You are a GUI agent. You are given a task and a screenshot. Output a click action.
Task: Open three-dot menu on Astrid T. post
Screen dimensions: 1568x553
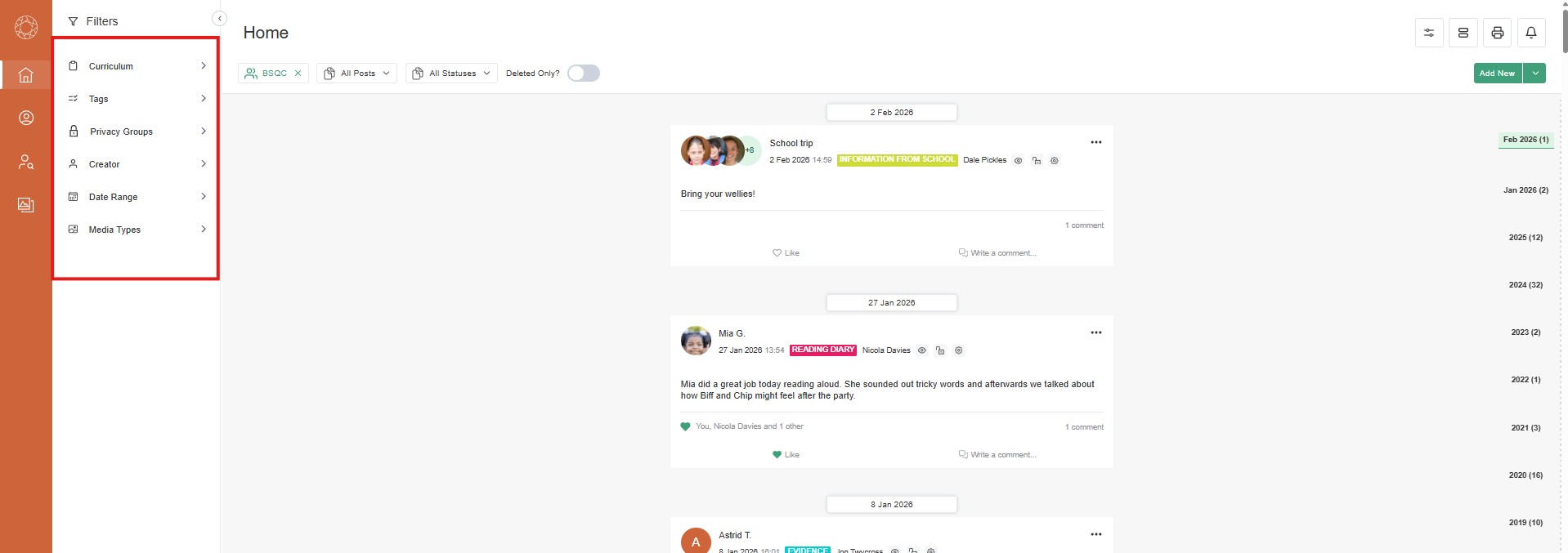point(1096,534)
